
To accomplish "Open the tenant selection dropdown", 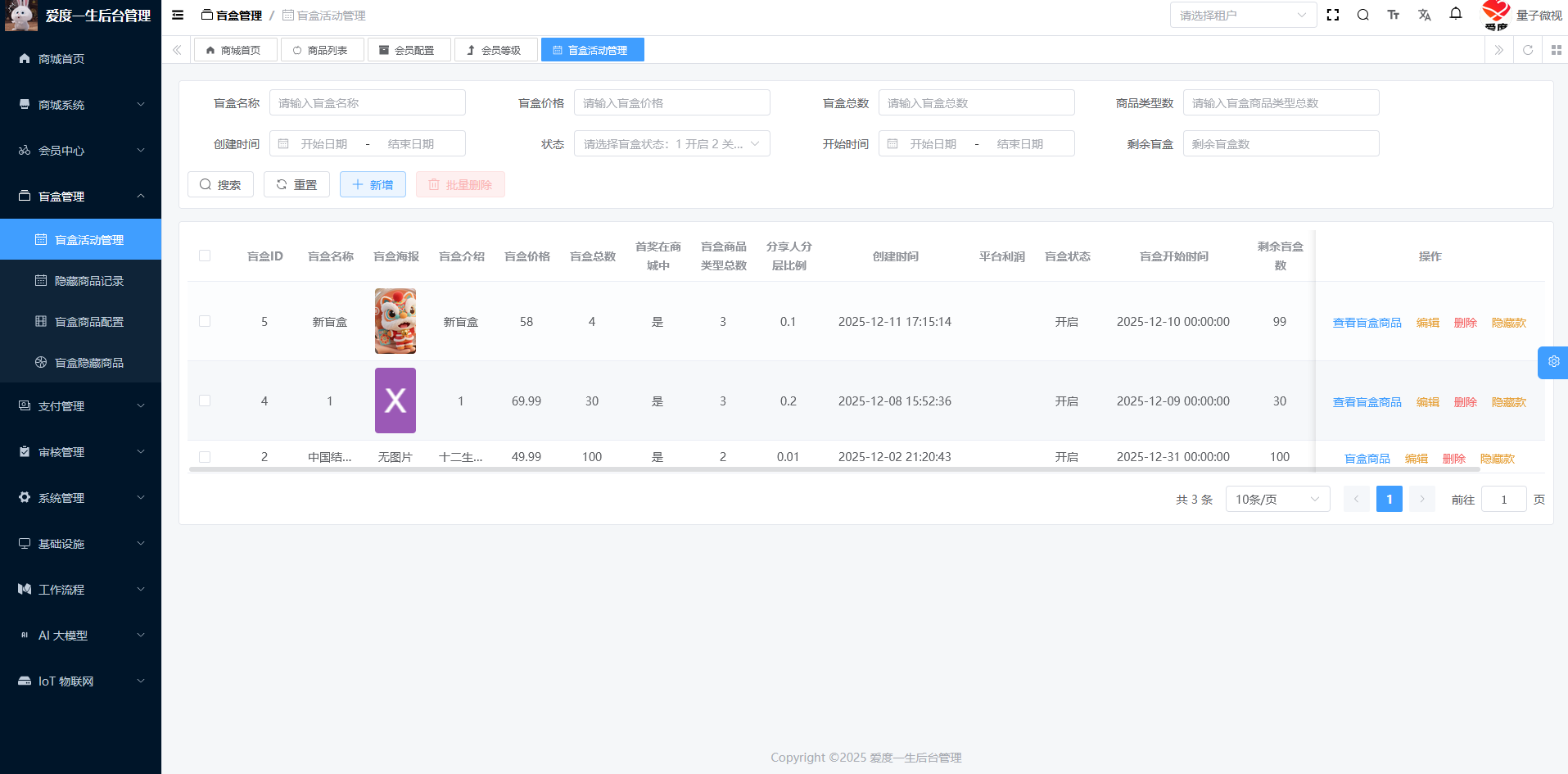I will click(x=1242, y=15).
